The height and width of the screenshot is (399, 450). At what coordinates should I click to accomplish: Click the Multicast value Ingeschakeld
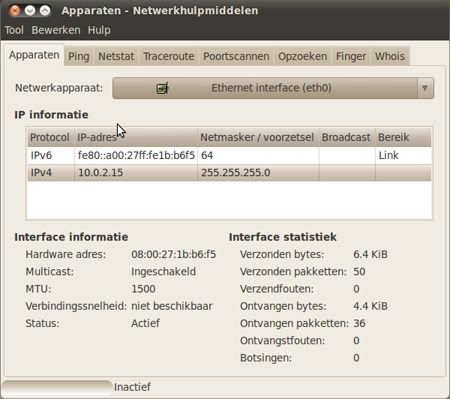click(163, 272)
